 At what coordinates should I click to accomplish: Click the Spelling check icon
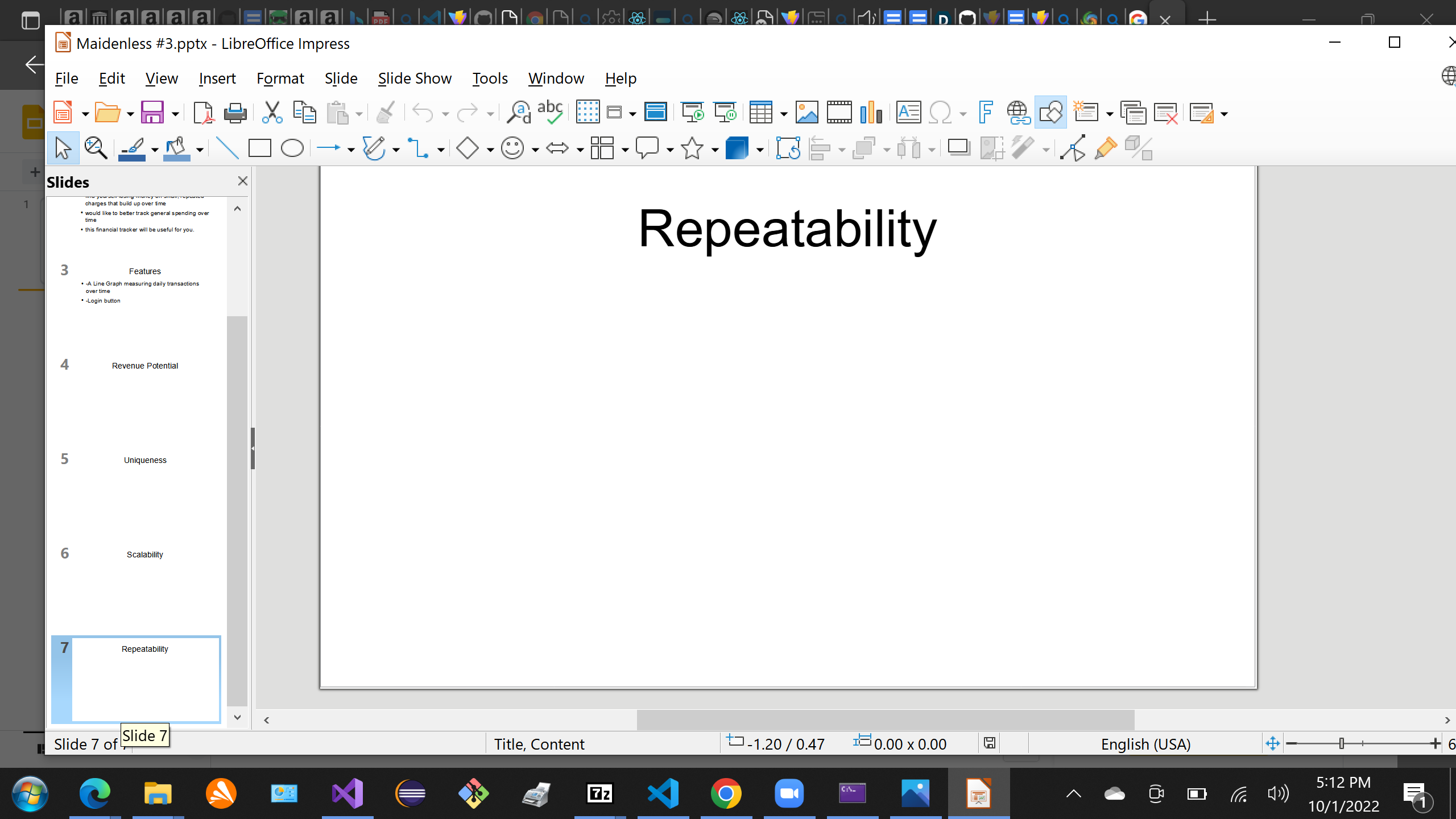[550, 113]
